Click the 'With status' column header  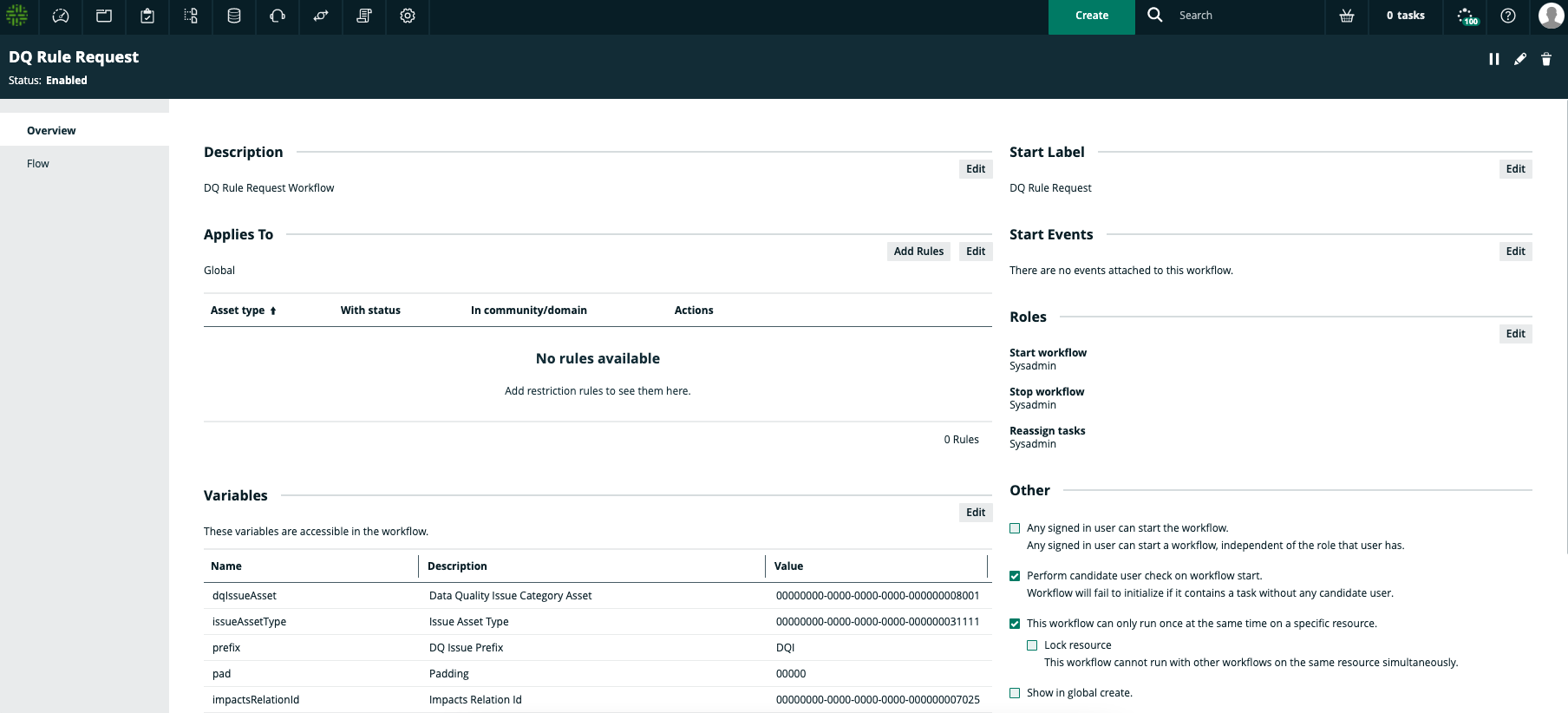(x=370, y=311)
